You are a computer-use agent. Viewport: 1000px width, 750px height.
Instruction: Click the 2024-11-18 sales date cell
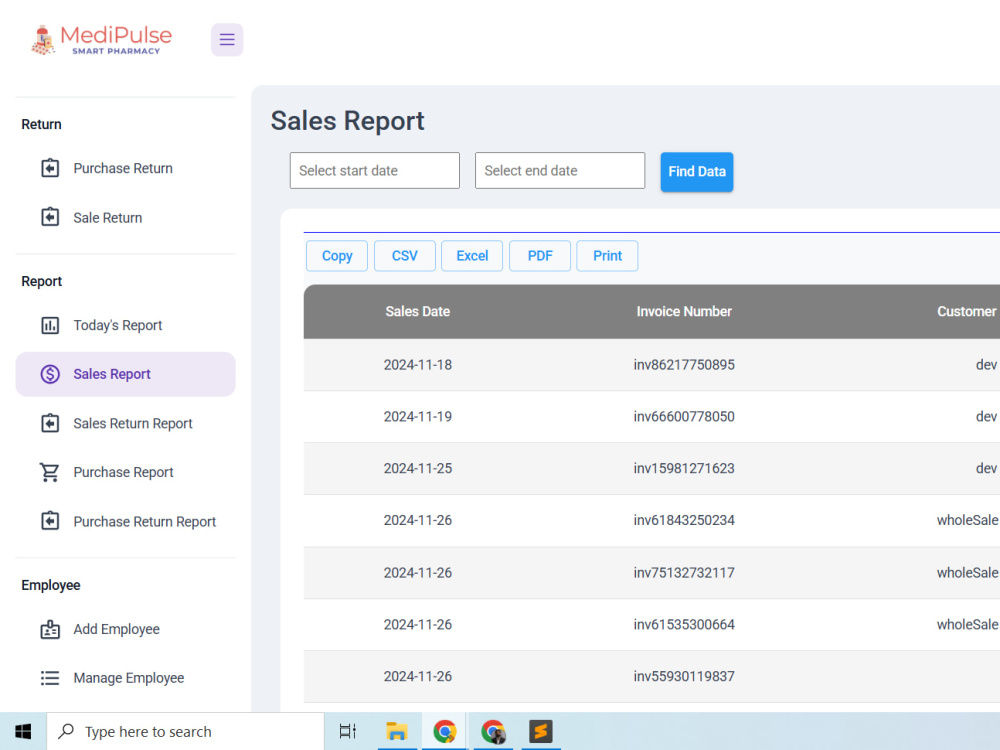pyautogui.click(x=418, y=365)
